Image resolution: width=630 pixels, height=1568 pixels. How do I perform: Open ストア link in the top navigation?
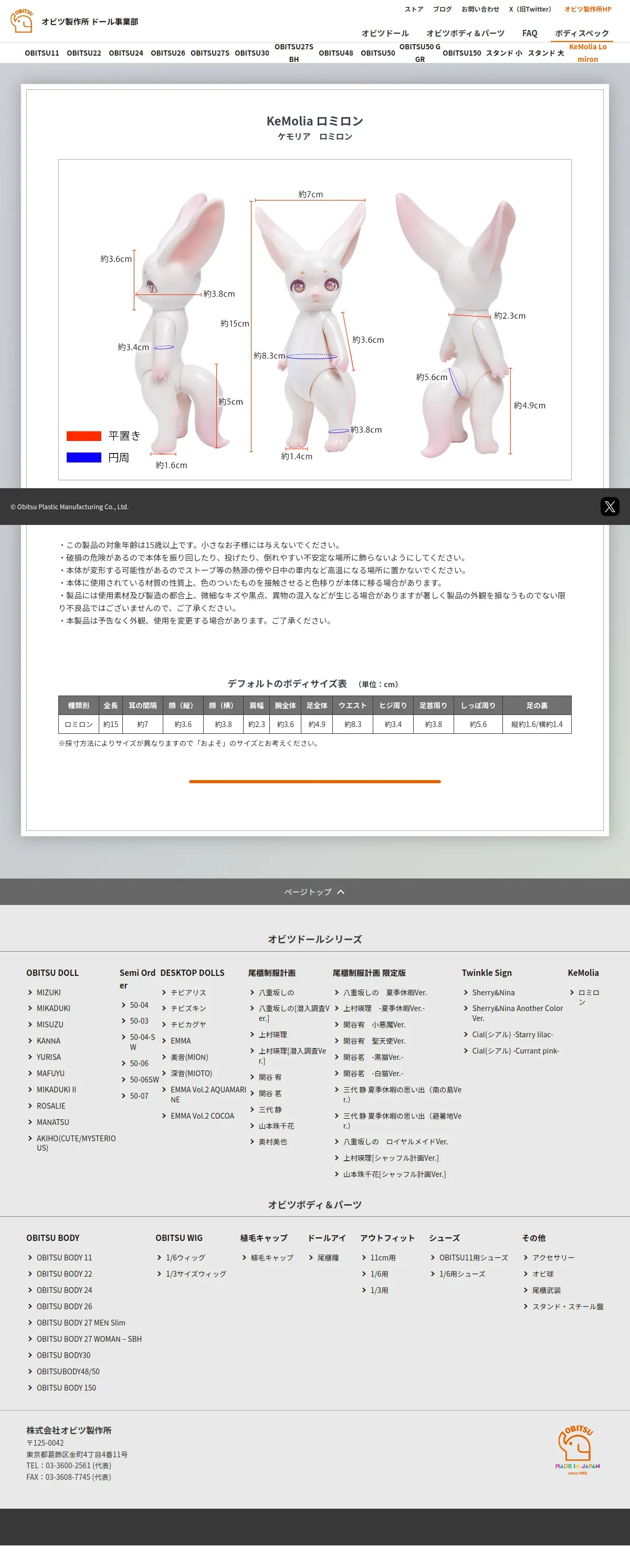tap(414, 9)
